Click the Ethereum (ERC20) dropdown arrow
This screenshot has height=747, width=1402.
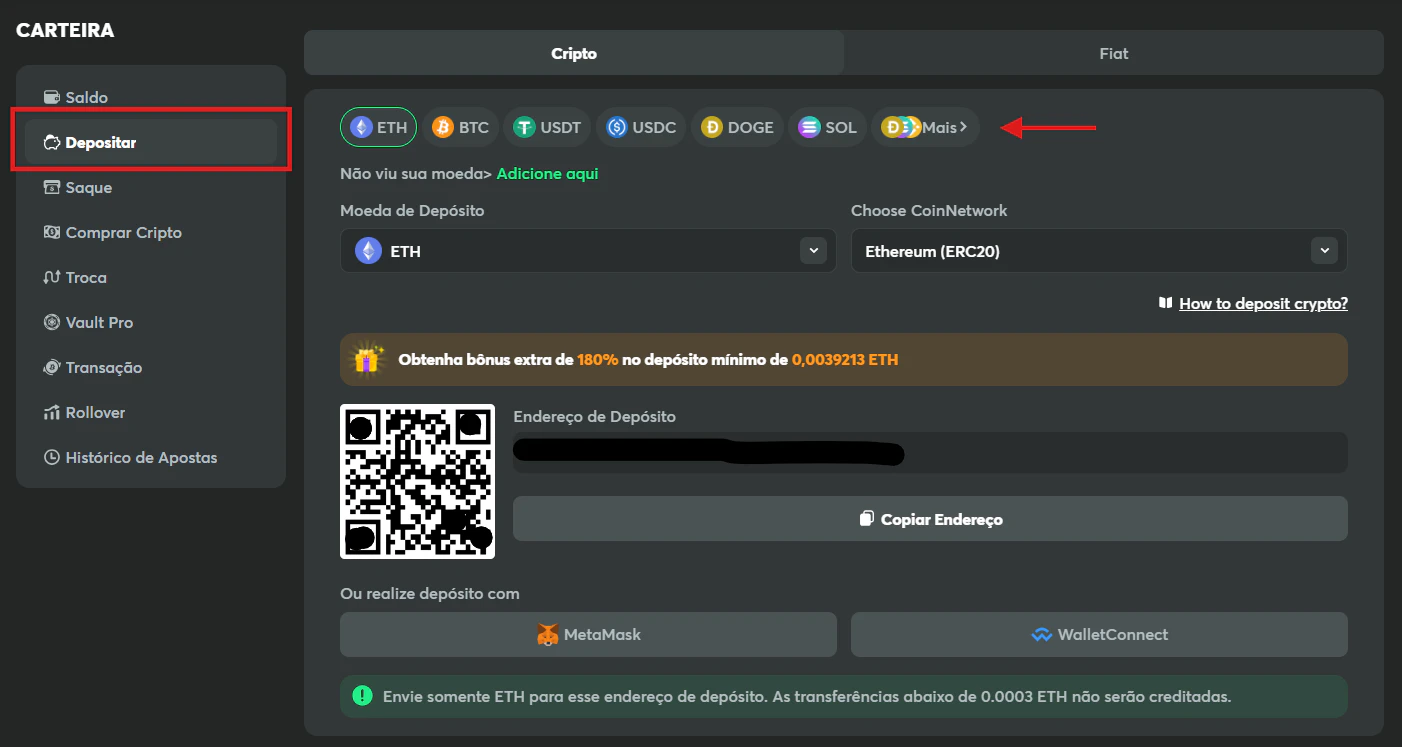[1324, 250]
